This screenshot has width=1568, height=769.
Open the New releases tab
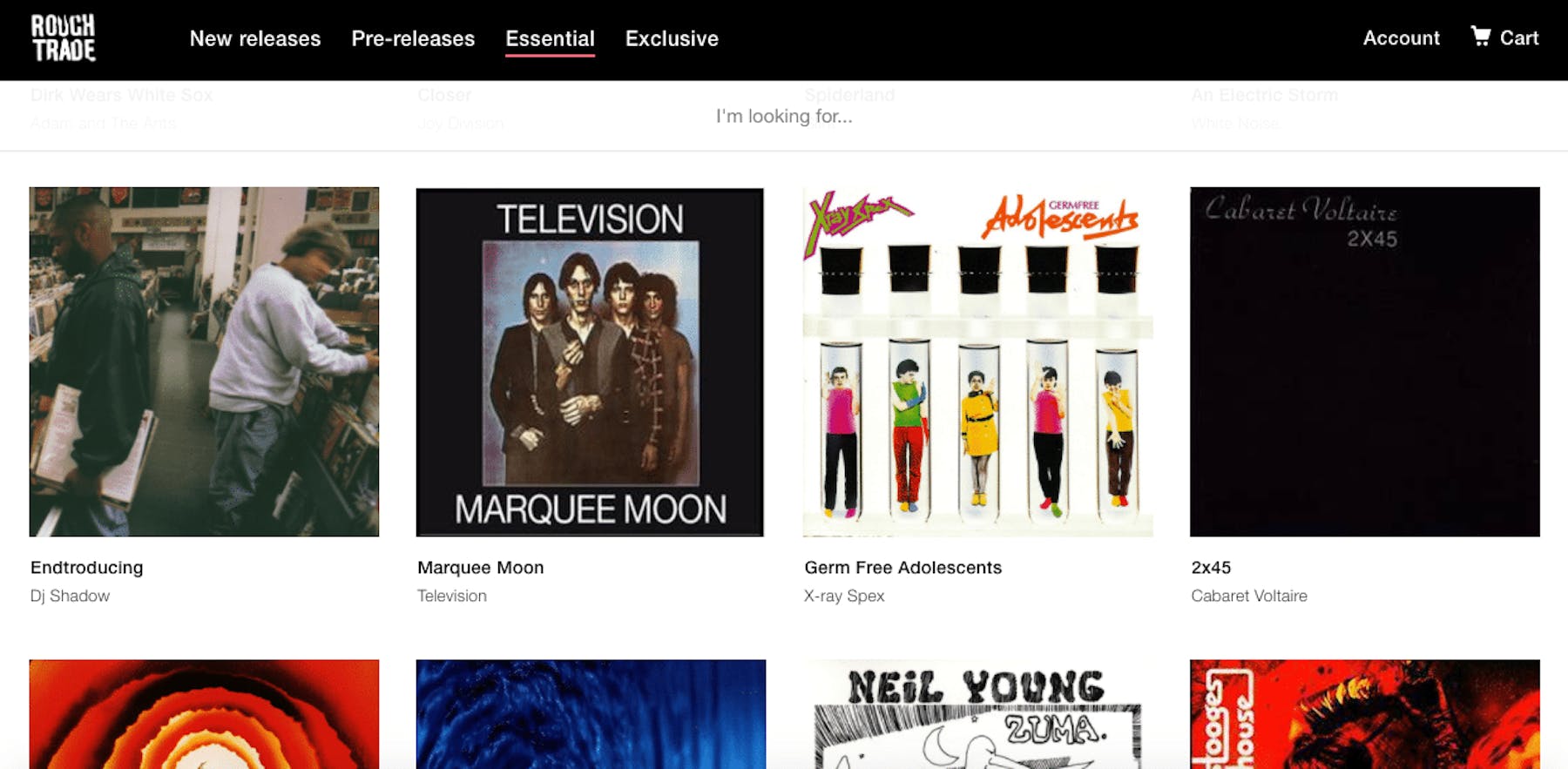(255, 38)
